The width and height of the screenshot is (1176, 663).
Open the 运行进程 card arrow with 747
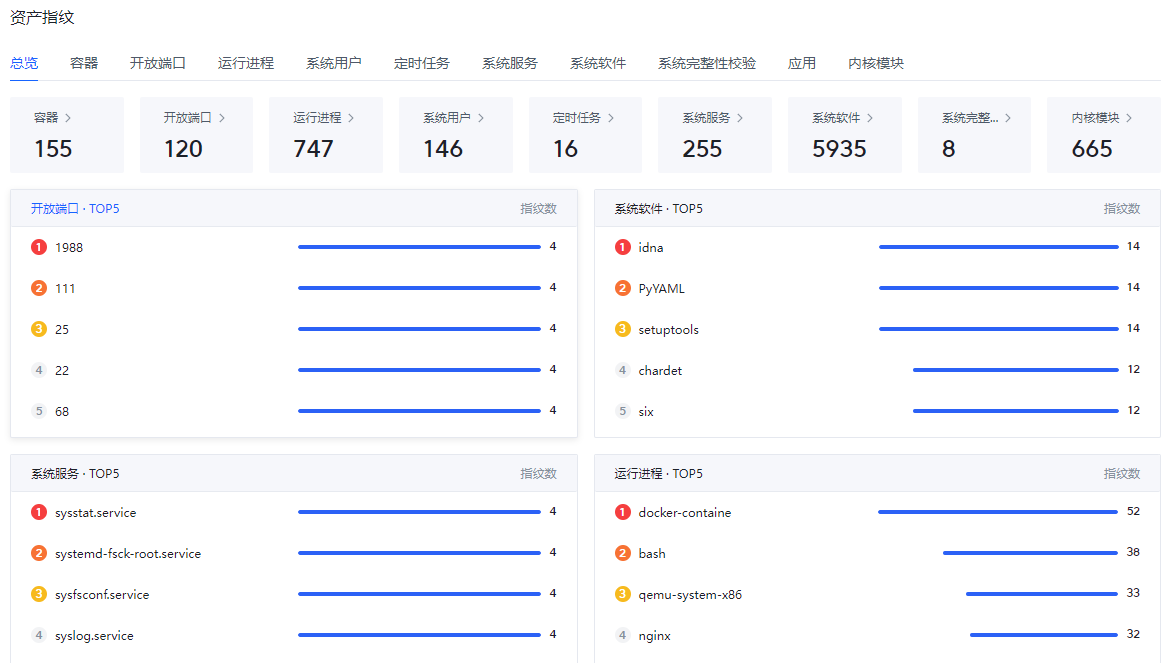351,118
